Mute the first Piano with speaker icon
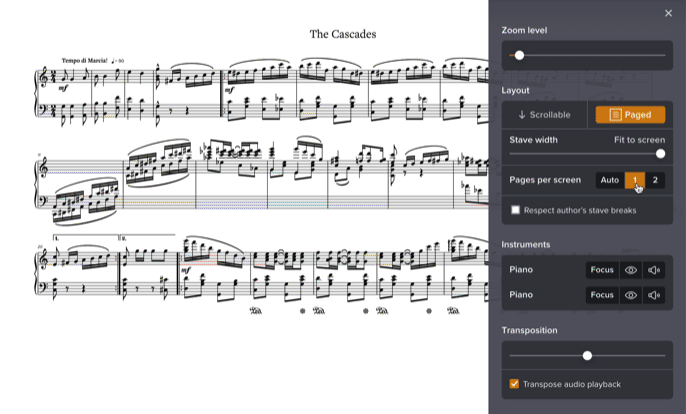Image resolution: width=686 pixels, height=414 pixels. [654, 269]
